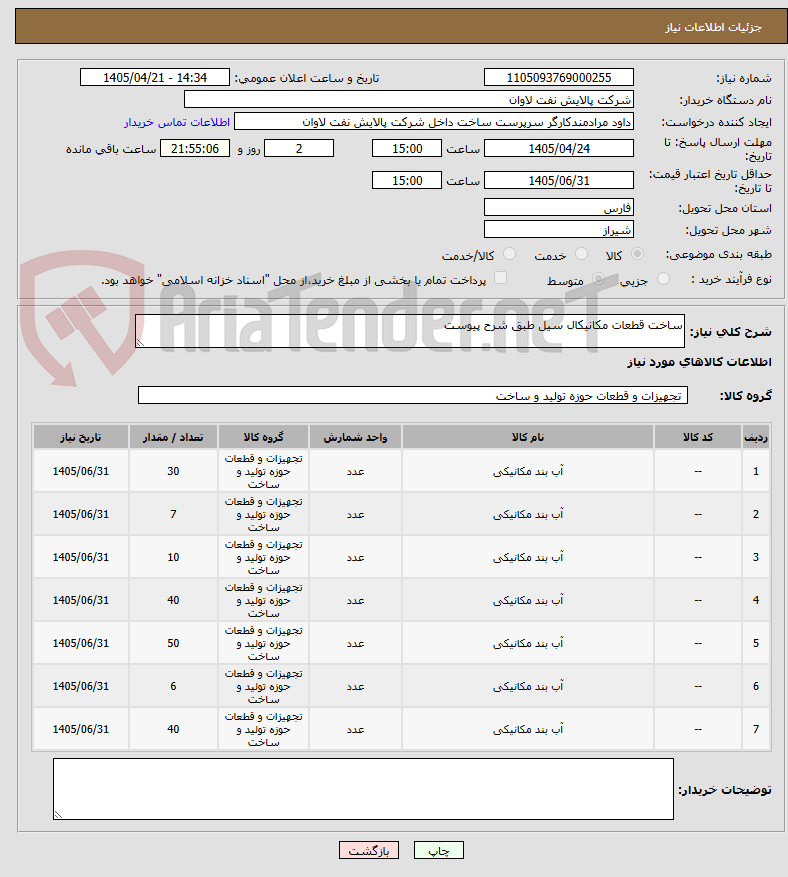Click the گروه کالا field
Screen dimensions: 788x877
pyautogui.click(x=413, y=395)
